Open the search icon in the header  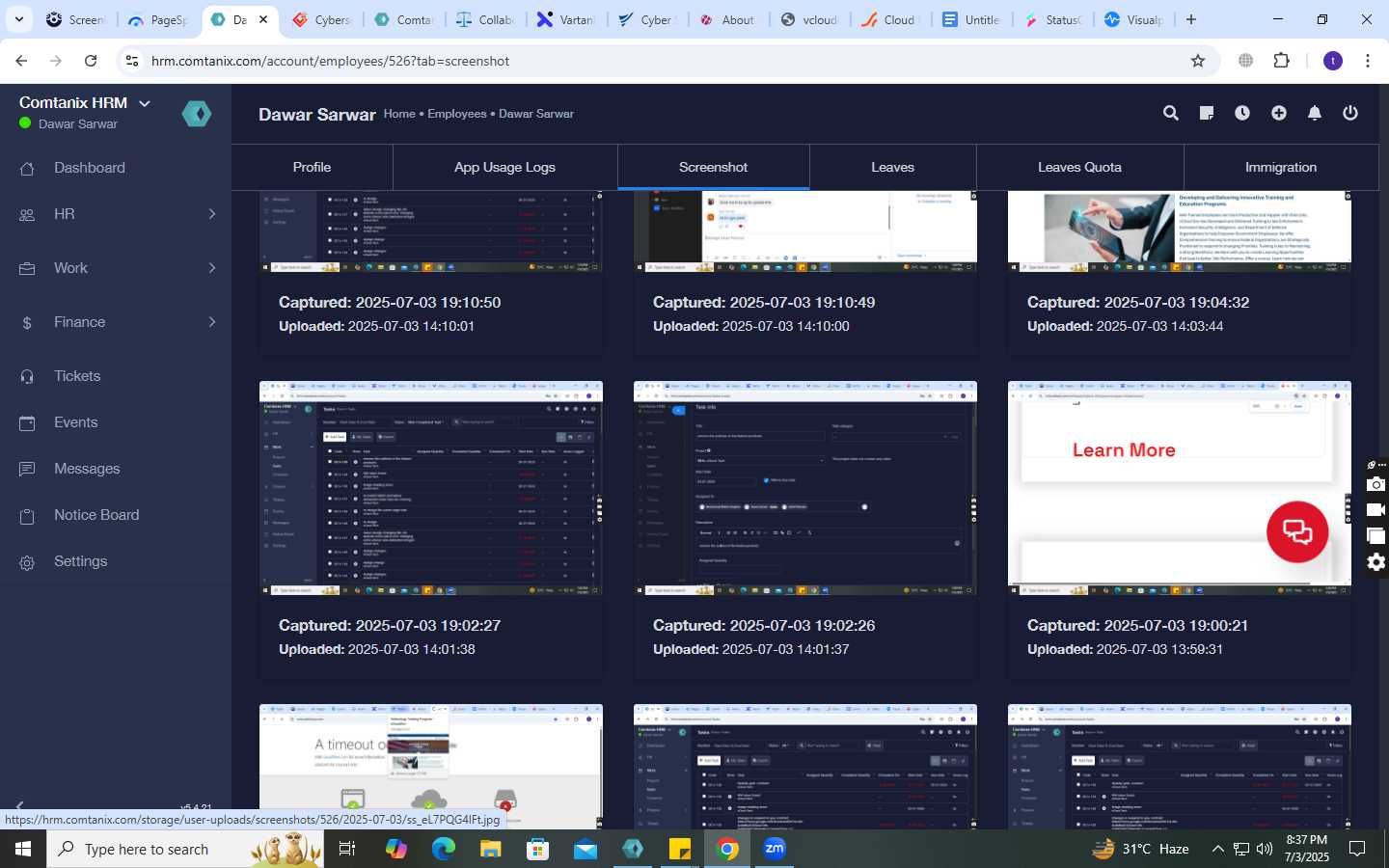pos(1171,114)
